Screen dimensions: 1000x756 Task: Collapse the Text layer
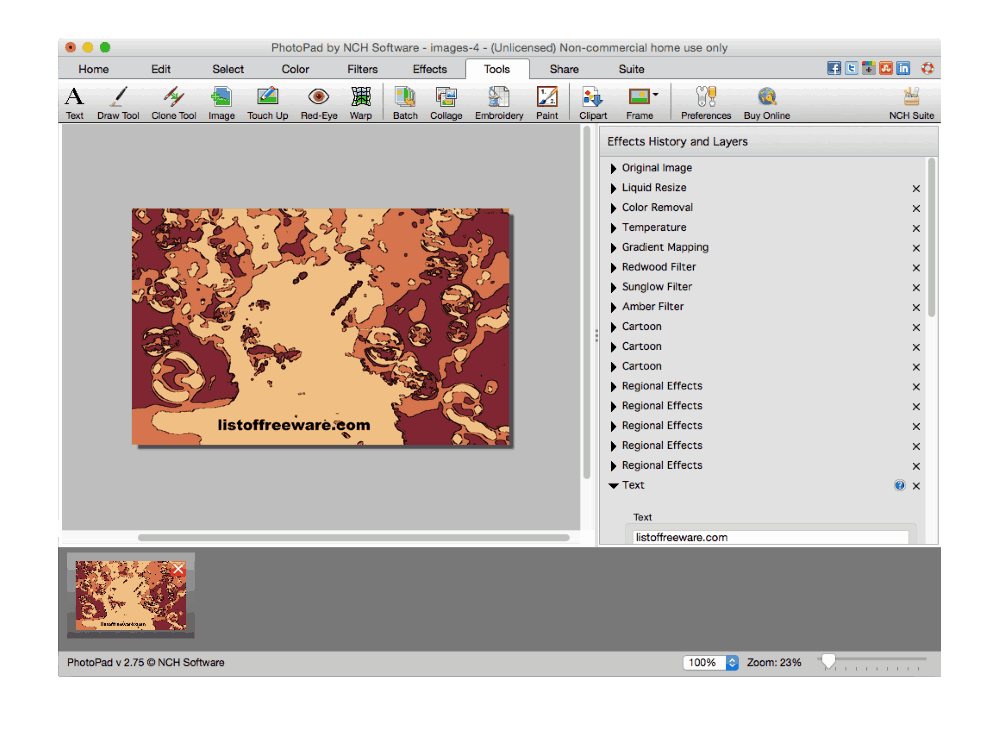(x=614, y=485)
